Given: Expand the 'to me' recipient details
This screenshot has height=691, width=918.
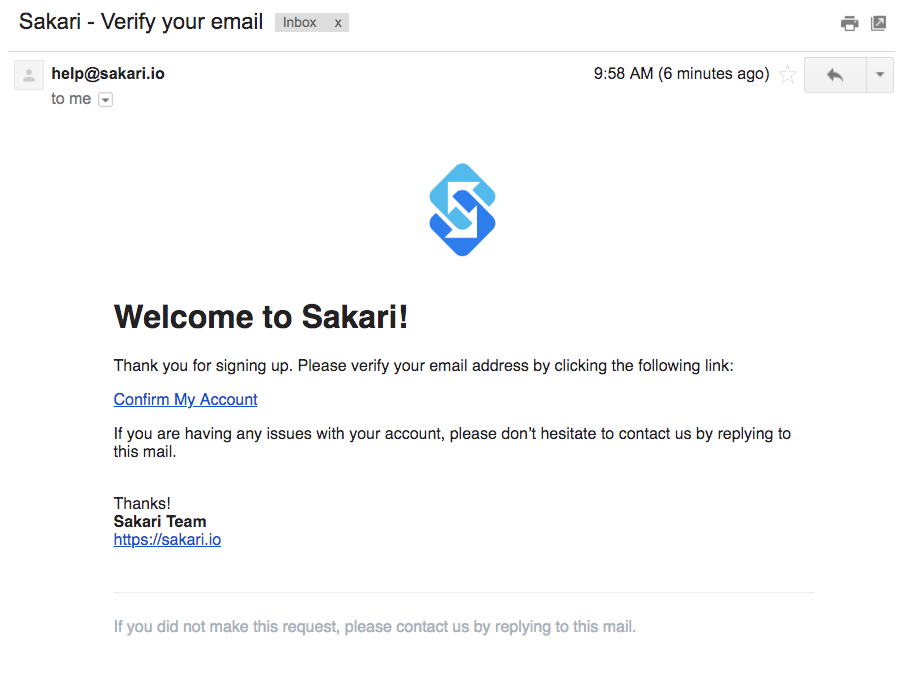Looking at the screenshot, I should click(x=105, y=100).
